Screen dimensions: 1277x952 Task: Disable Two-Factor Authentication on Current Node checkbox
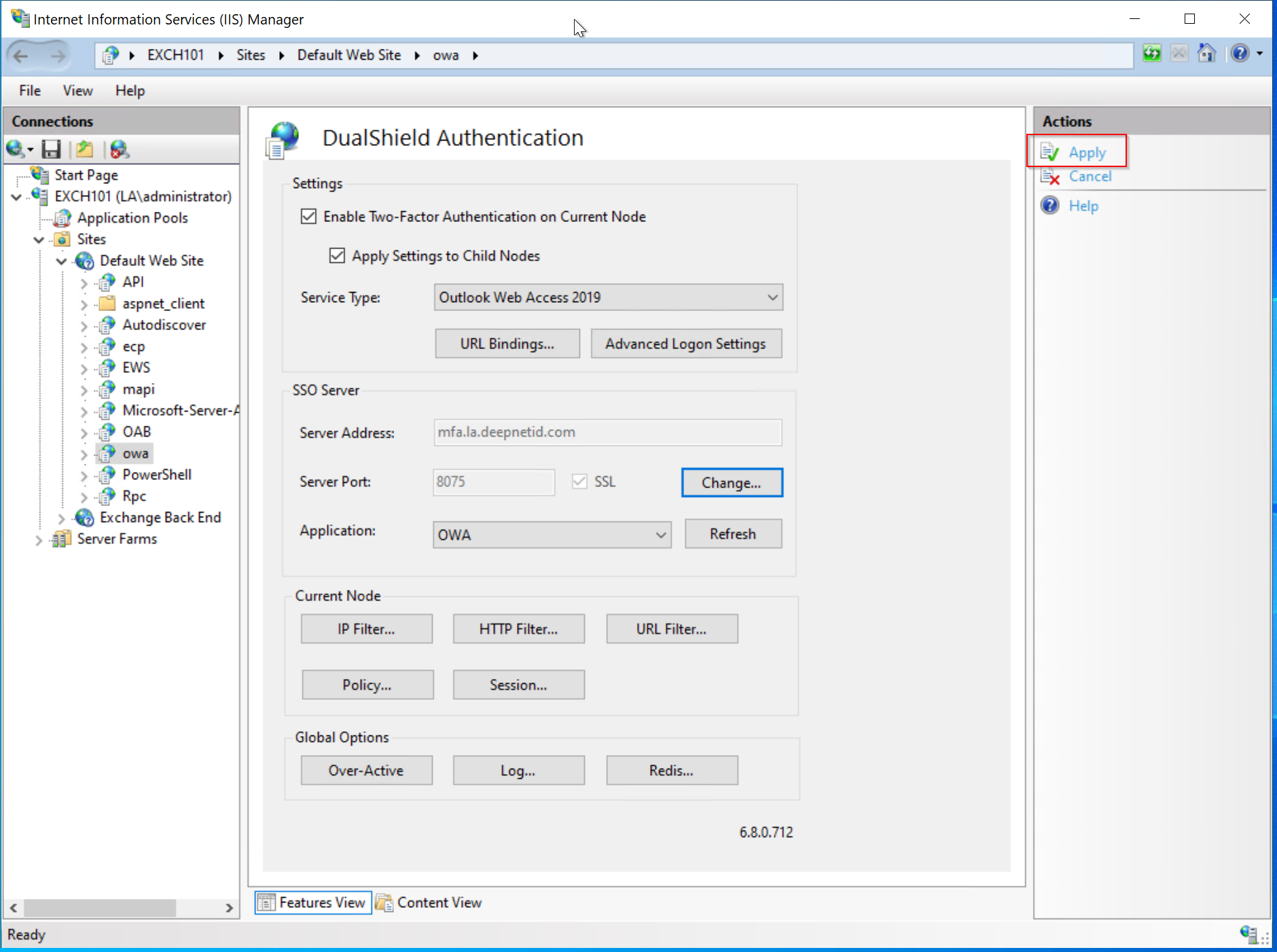click(x=308, y=217)
